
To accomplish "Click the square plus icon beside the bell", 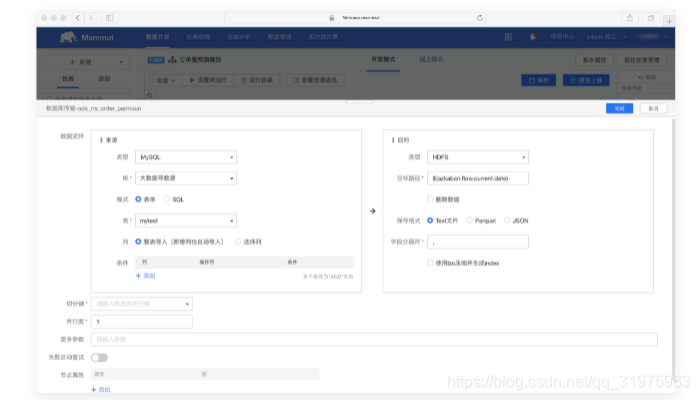I will pyautogui.click(x=508, y=37).
